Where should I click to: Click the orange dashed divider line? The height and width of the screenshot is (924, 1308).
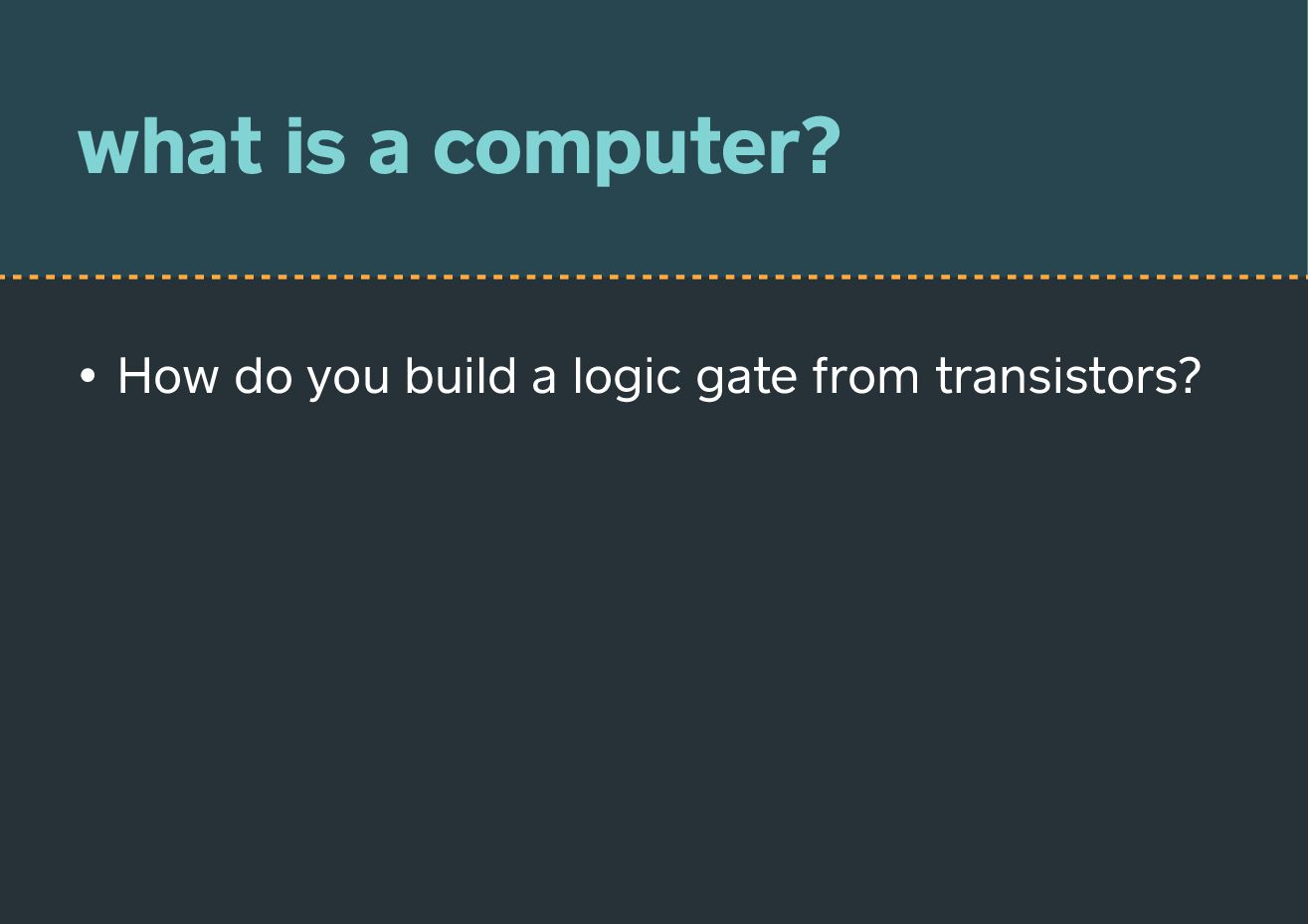pos(654,277)
